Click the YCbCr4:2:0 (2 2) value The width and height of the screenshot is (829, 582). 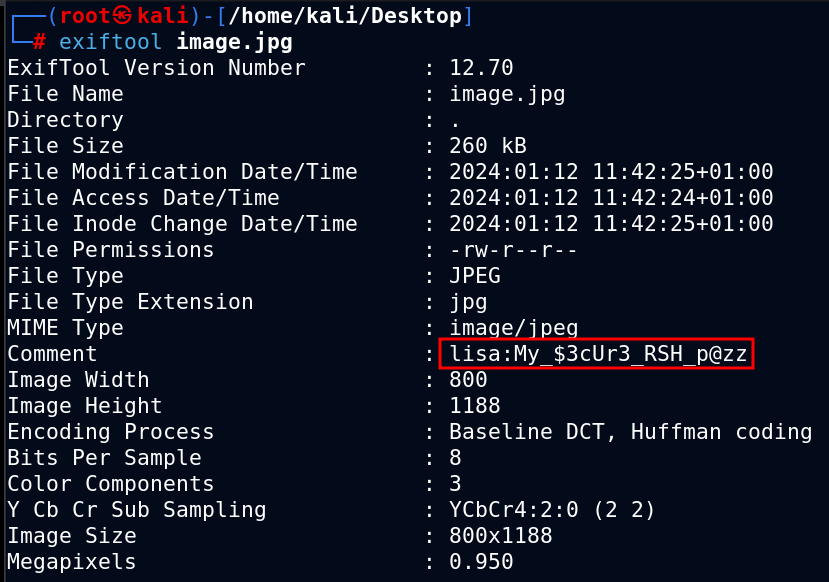552,510
